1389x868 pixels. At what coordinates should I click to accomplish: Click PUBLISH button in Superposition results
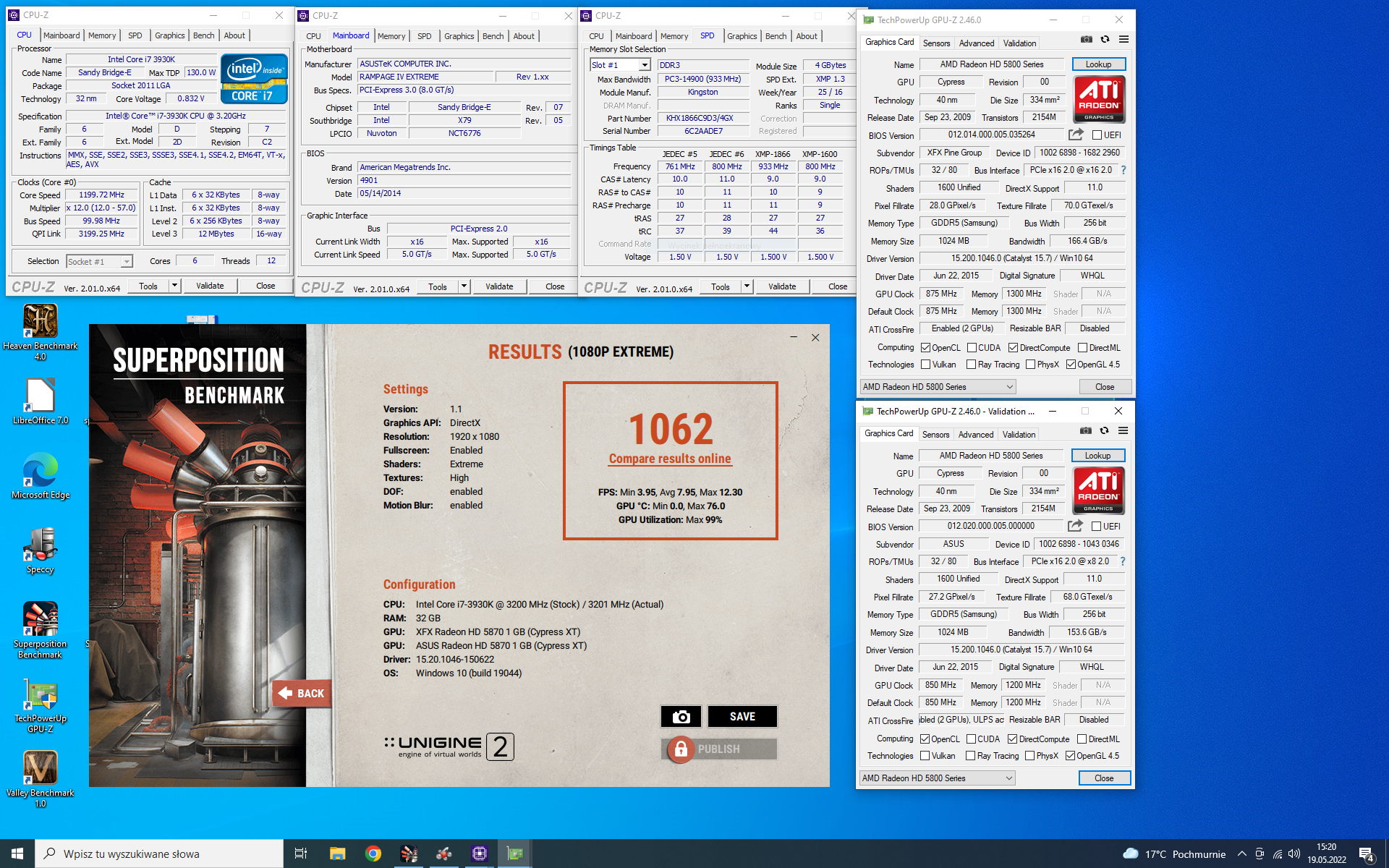[718, 749]
